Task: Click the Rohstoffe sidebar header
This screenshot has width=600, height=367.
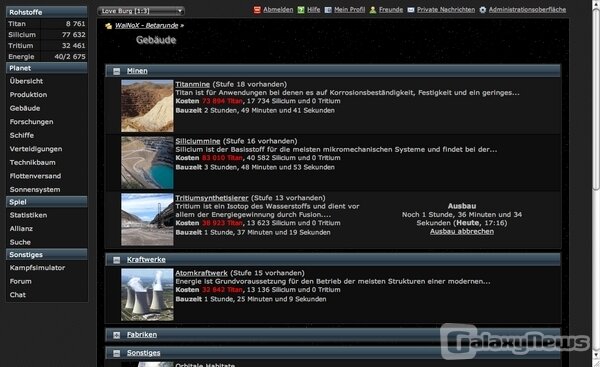Action: [x=47, y=12]
